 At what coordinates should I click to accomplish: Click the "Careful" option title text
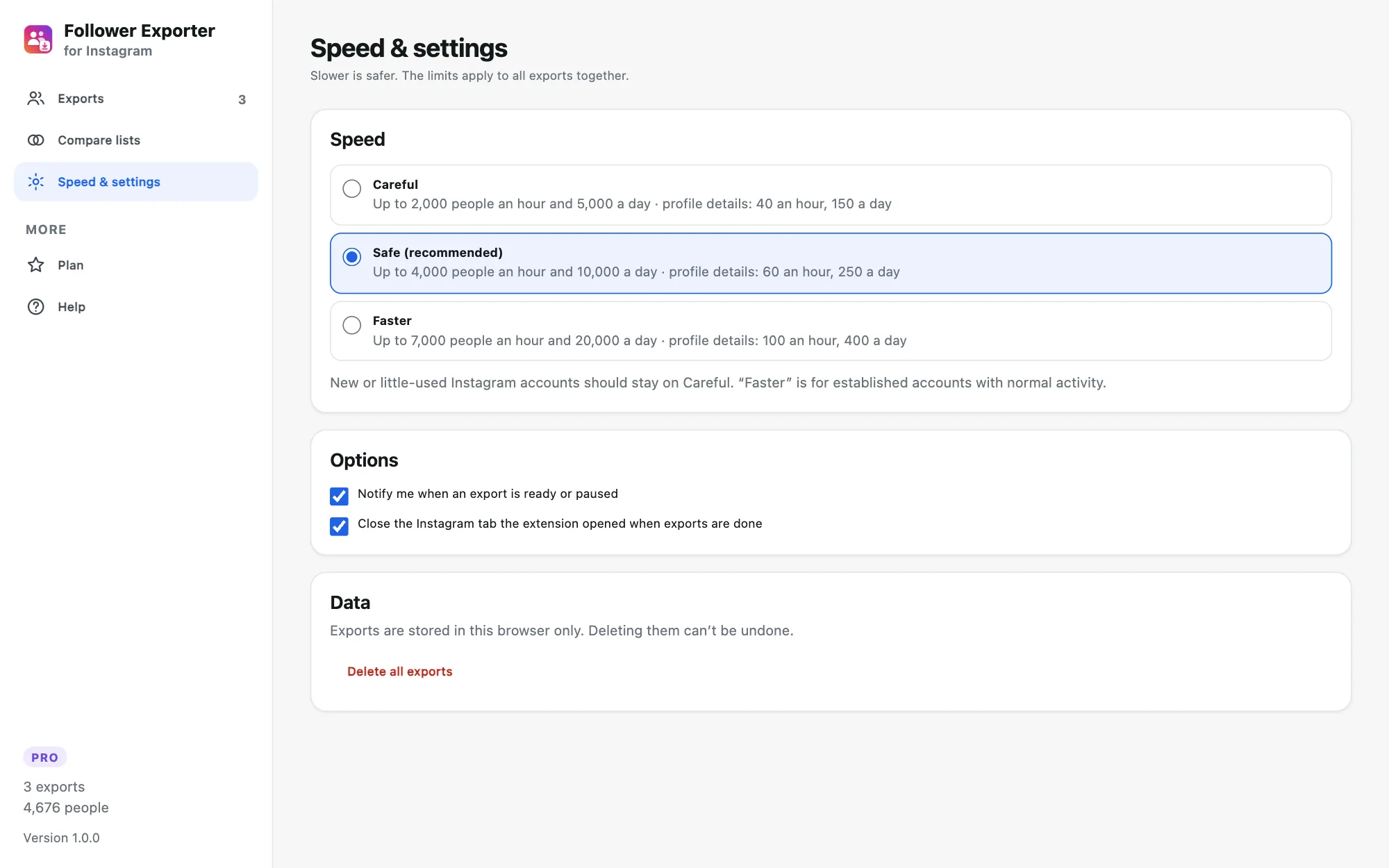395,185
